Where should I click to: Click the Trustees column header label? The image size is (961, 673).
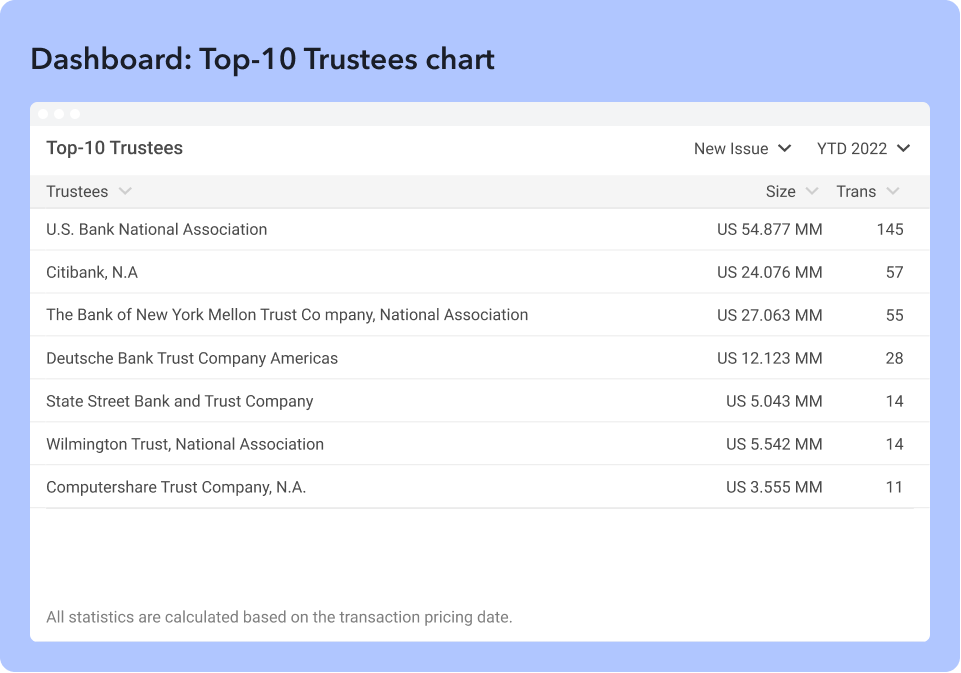(x=77, y=191)
